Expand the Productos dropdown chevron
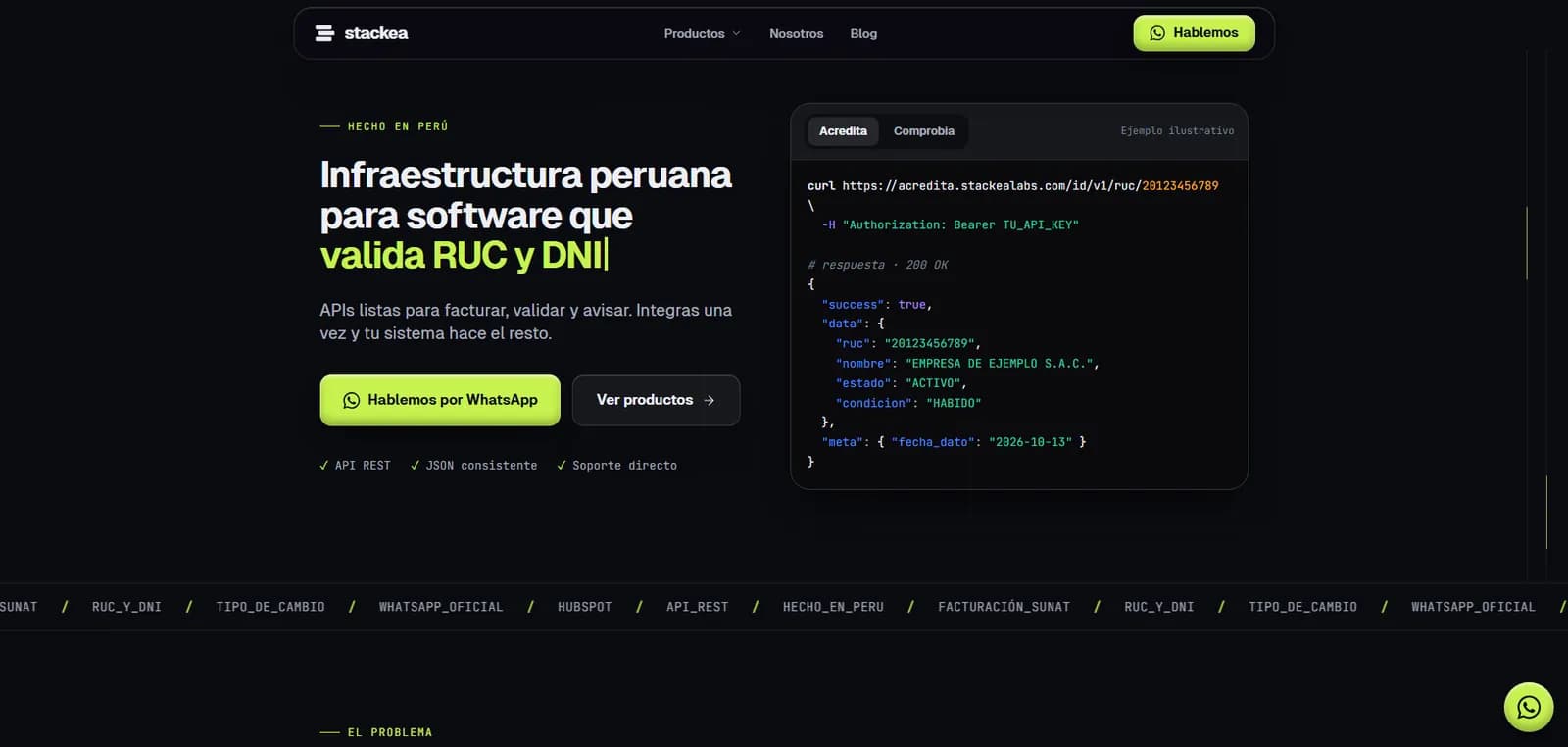Viewport: 1568px width, 747px height. pos(736,33)
